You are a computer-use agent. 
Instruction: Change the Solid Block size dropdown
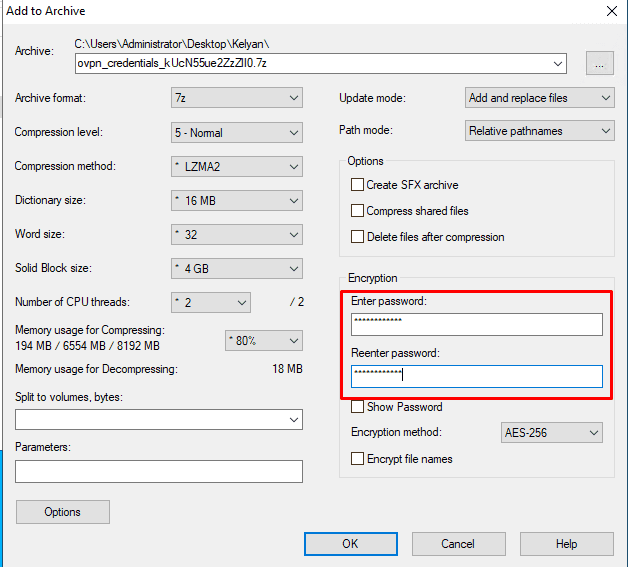pos(236,268)
